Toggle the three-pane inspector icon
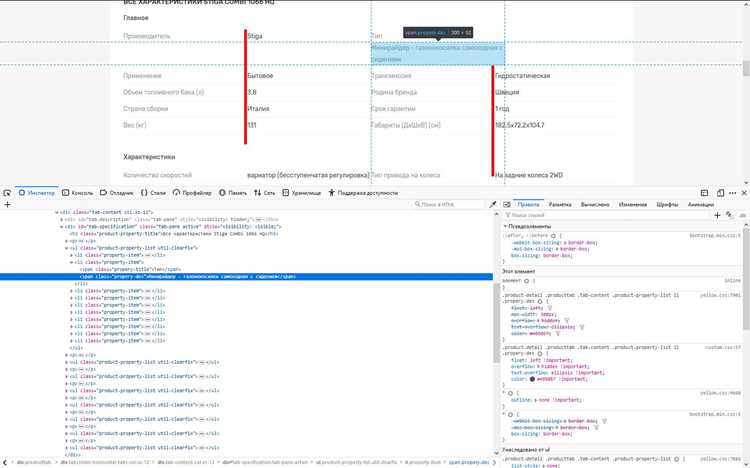Screen dimensions: 750x468 [507, 204]
